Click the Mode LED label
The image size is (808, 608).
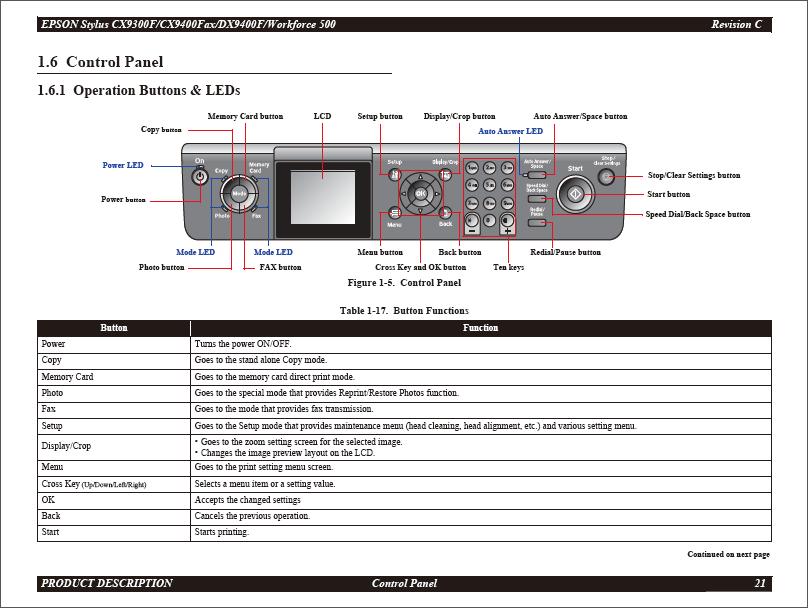194,252
